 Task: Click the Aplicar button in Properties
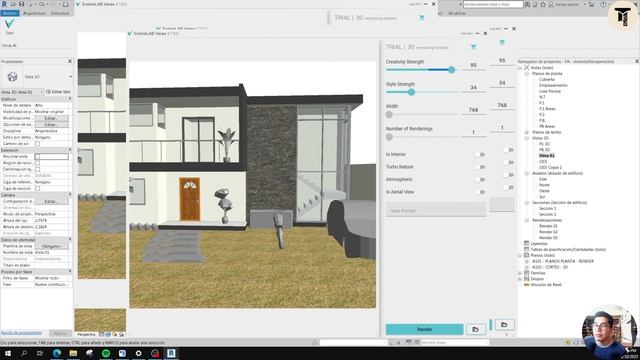click(x=60, y=333)
